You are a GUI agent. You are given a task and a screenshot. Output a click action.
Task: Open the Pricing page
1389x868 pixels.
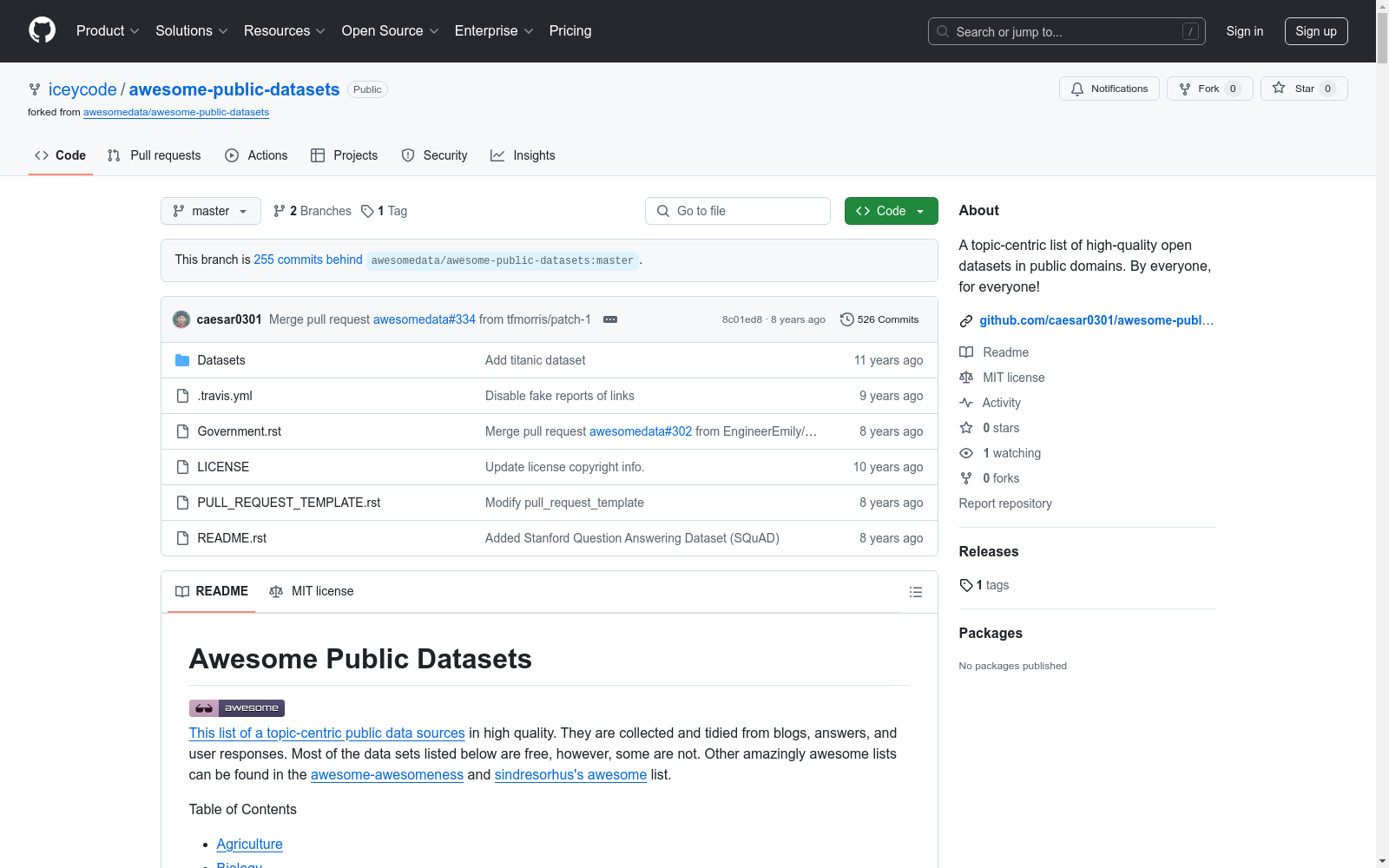570,31
